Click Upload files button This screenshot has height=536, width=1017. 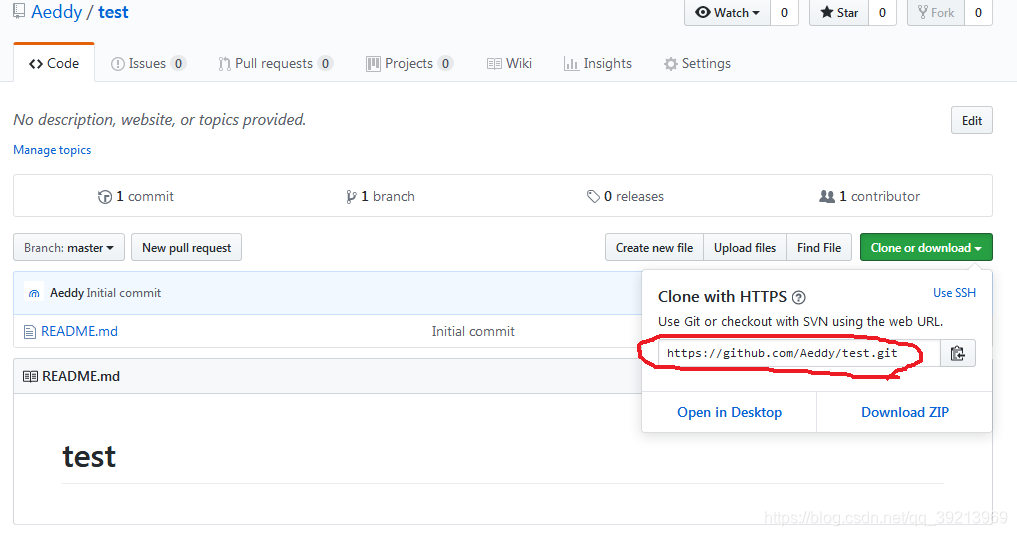click(x=745, y=247)
